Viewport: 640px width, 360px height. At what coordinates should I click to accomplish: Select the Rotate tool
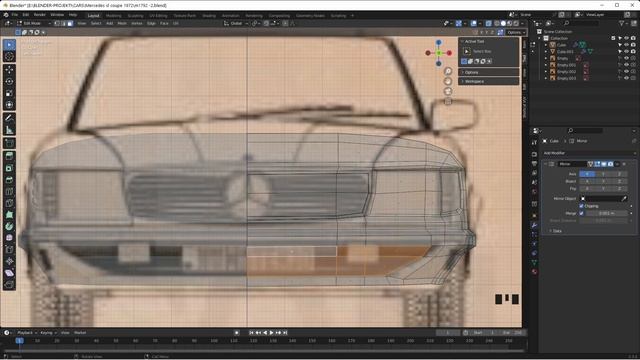pos(9,82)
